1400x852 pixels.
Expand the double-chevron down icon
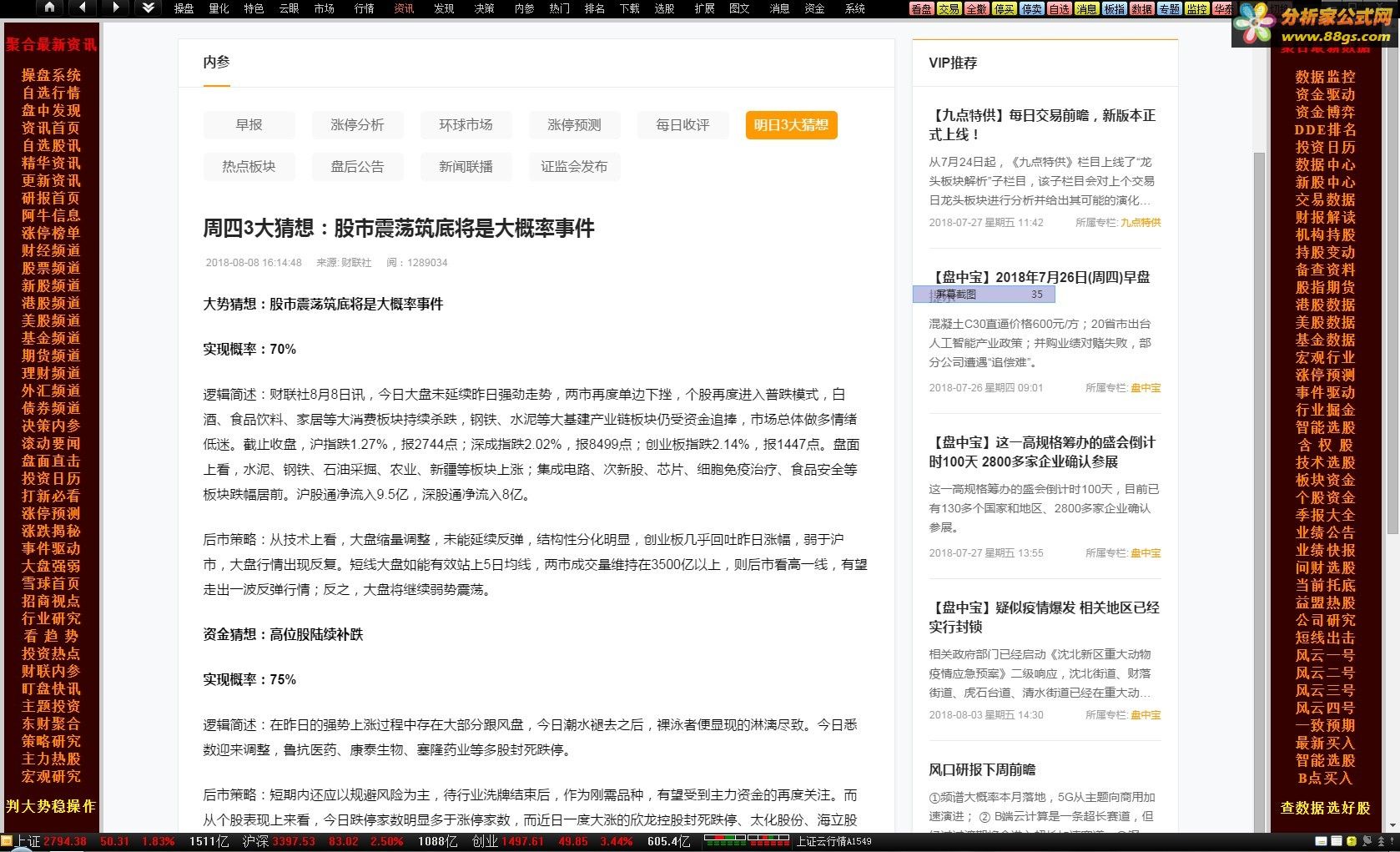pos(148,8)
